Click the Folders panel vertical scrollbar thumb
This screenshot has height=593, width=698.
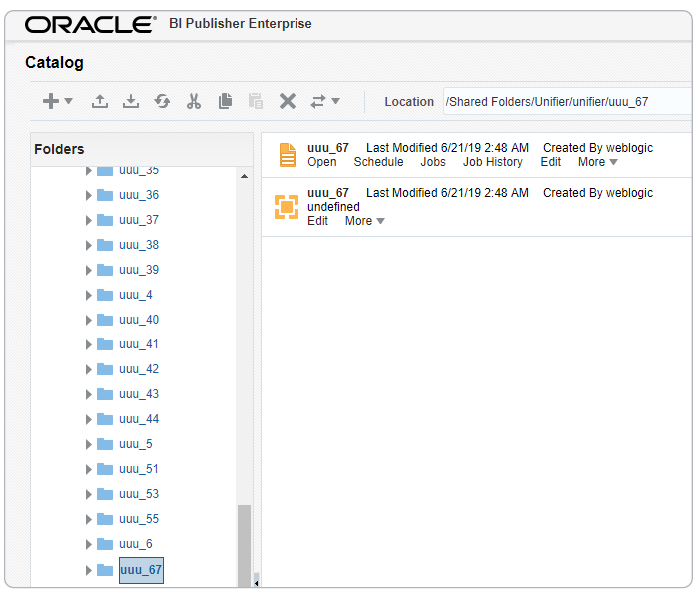pos(244,546)
